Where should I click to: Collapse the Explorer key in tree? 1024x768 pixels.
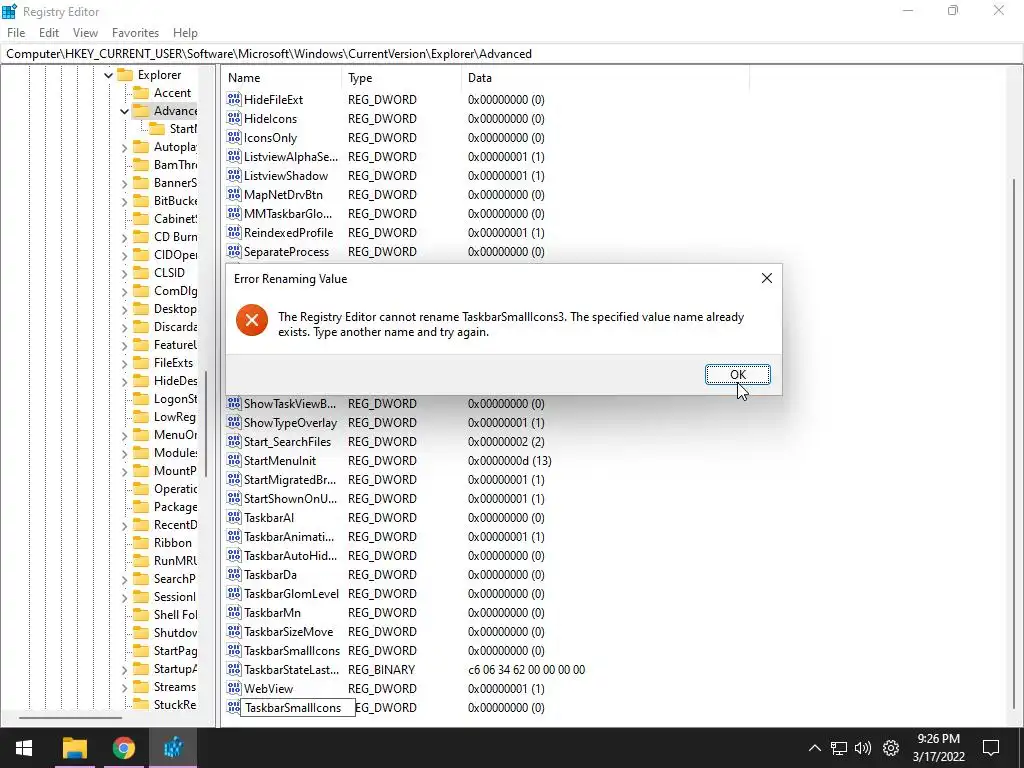pyautogui.click(x=108, y=75)
